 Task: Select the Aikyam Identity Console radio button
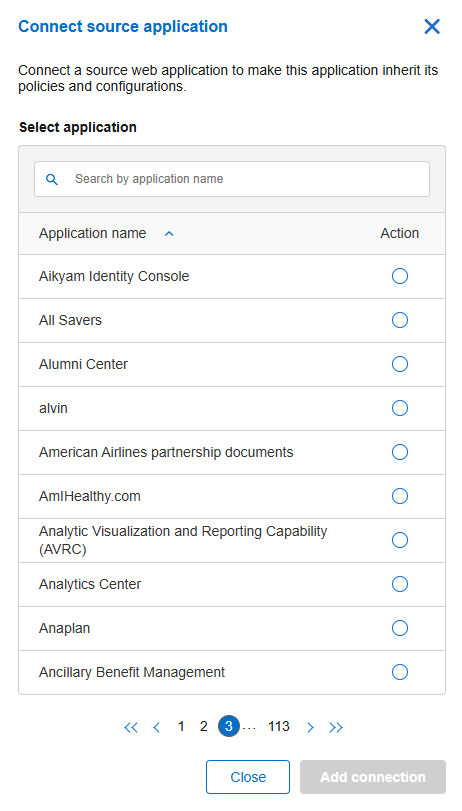[x=399, y=276]
